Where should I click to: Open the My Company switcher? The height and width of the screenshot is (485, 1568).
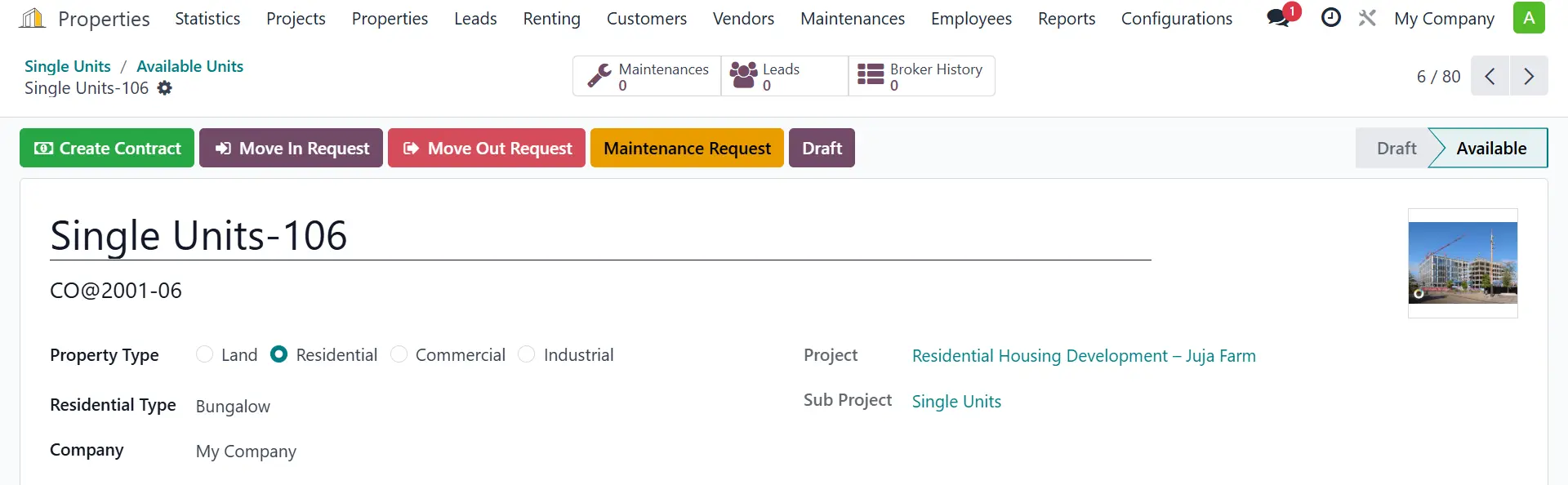coord(1443,18)
